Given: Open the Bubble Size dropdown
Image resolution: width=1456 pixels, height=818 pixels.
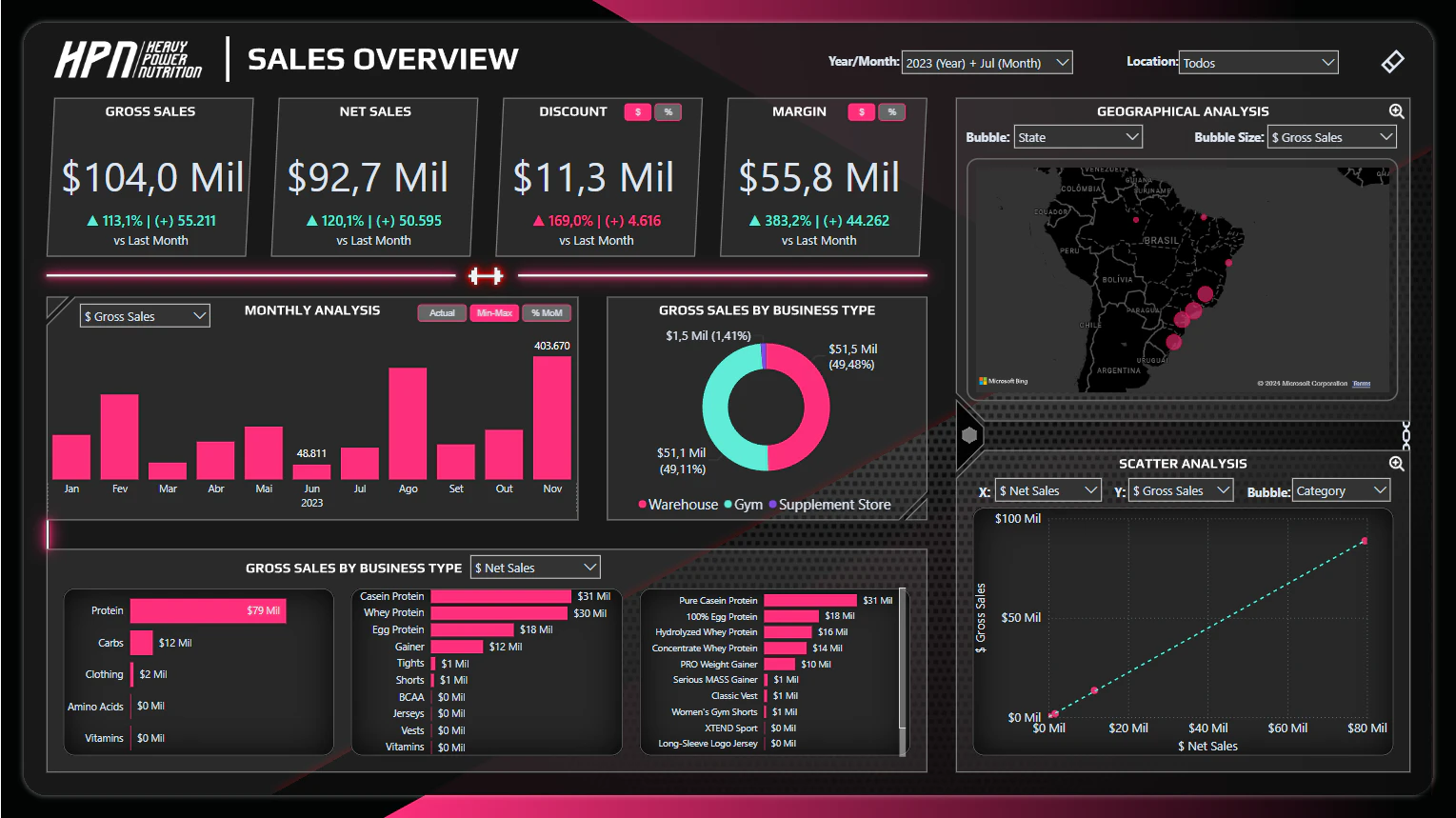Looking at the screenshot, I should 1332,137.
